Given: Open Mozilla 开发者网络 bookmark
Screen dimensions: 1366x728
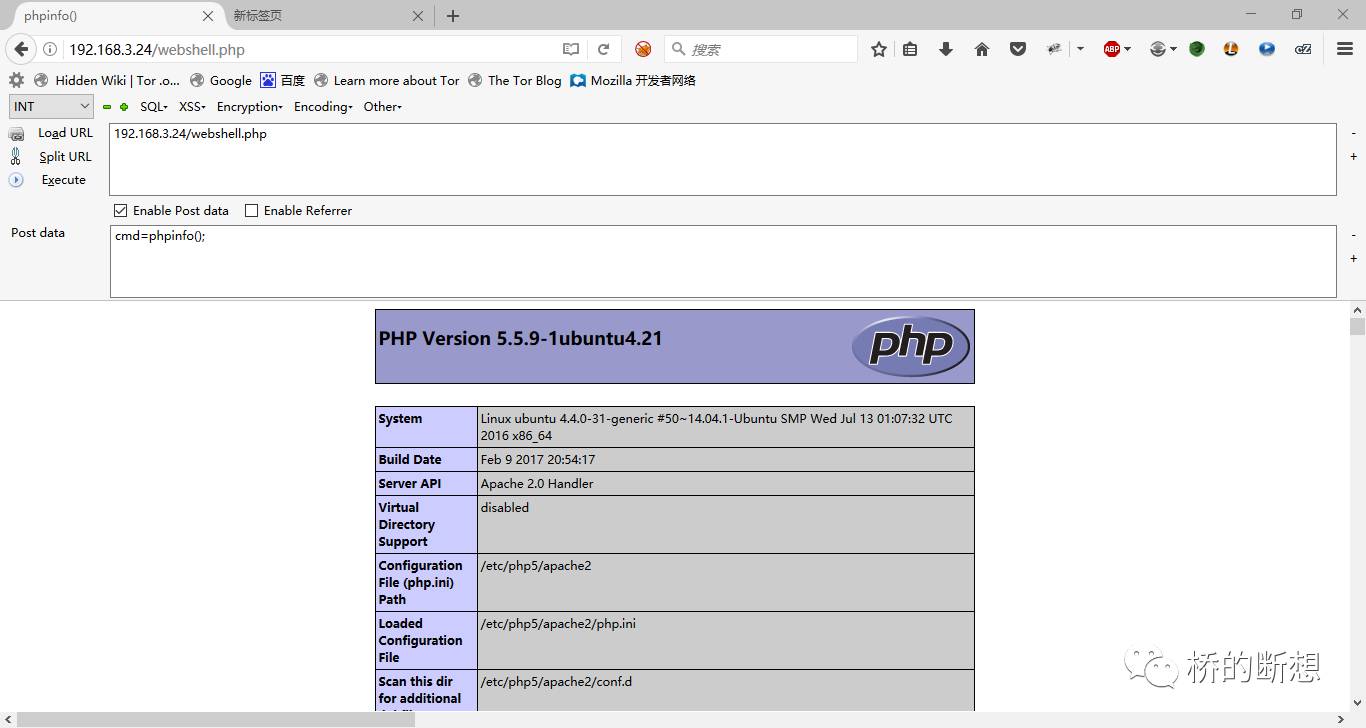Looking at the screenshot, I should coord(633,80).
